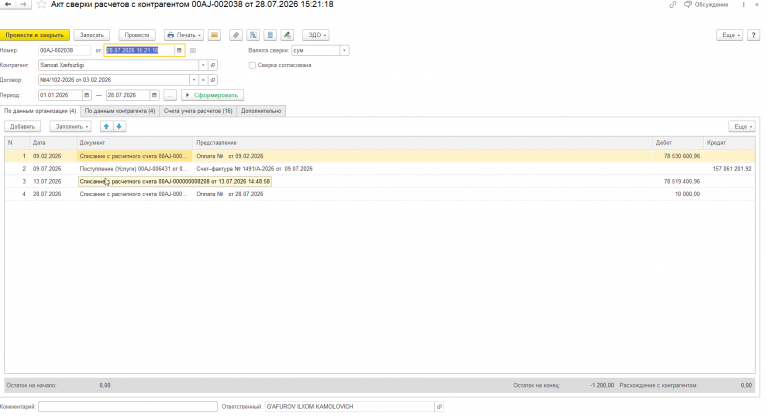Open the Печать print dropdown

point(184,35)
